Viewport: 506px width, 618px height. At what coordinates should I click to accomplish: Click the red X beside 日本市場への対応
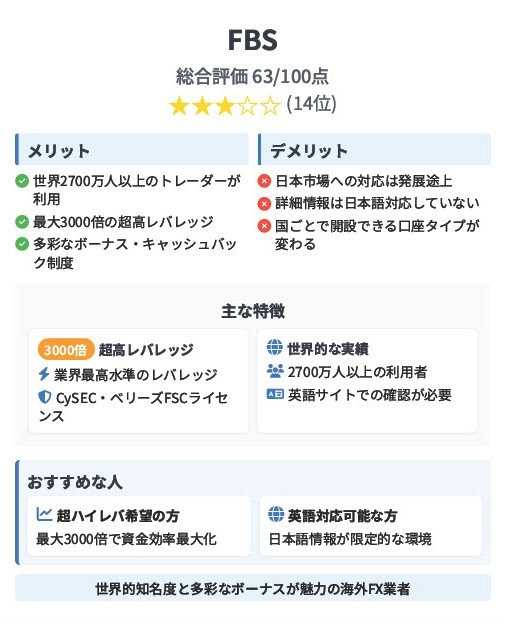(264, 181)
